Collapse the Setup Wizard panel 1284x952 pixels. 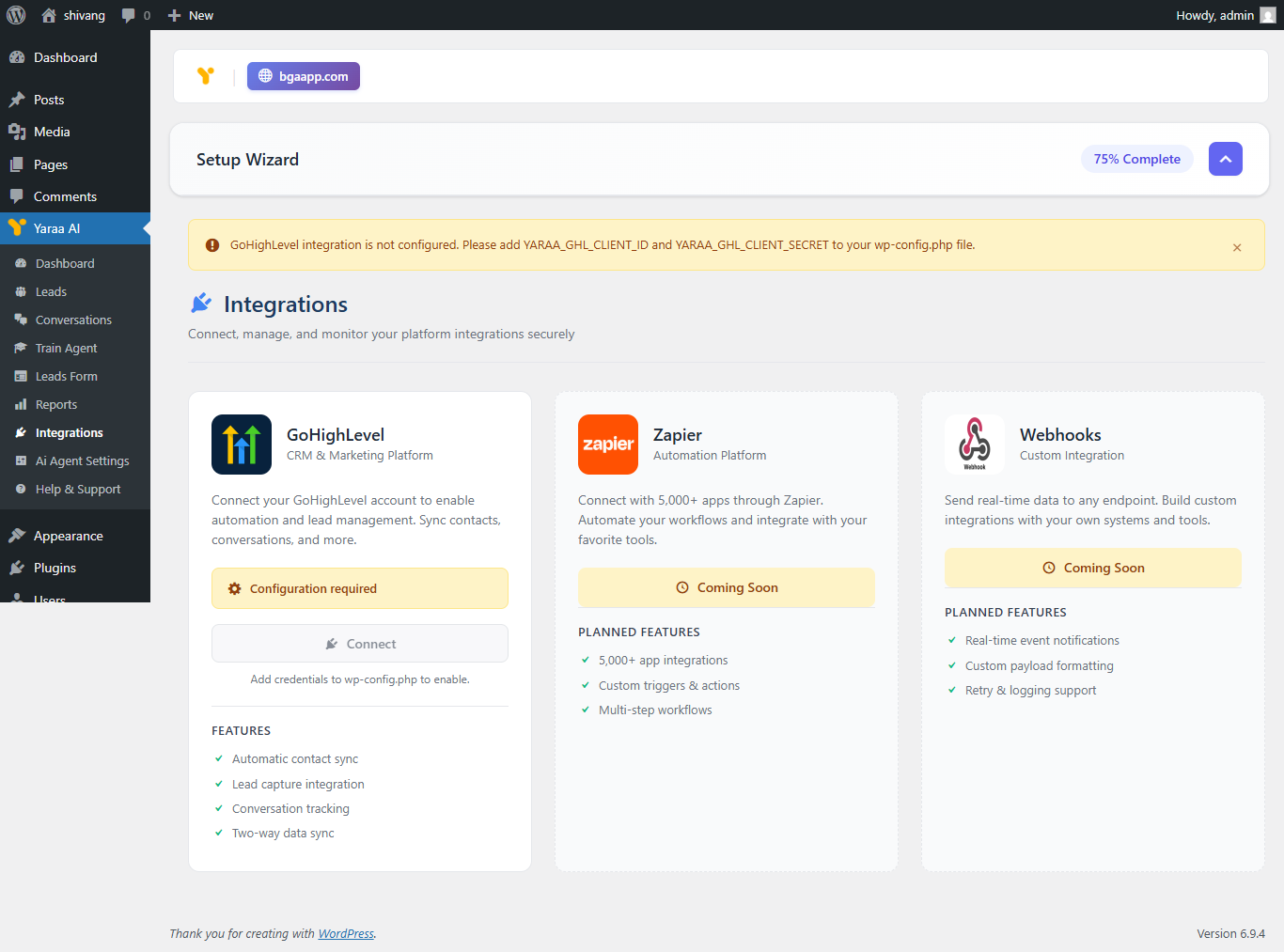point(1225,159)
